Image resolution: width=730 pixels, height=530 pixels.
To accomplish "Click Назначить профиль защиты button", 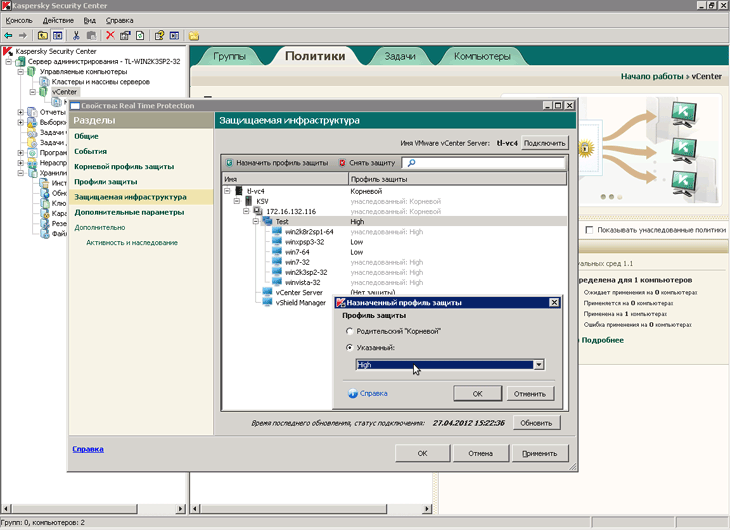I will point(277,163).
